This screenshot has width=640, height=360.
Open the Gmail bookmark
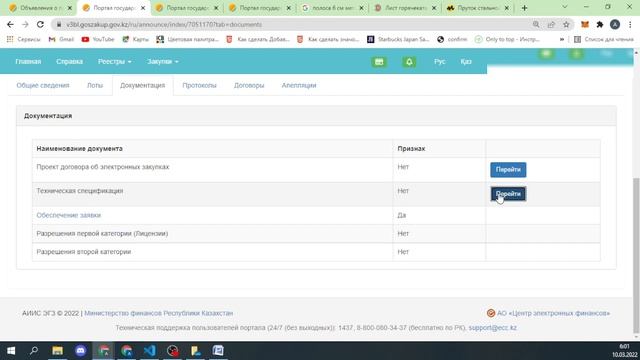pyautogui.click(x=61, y=39)
